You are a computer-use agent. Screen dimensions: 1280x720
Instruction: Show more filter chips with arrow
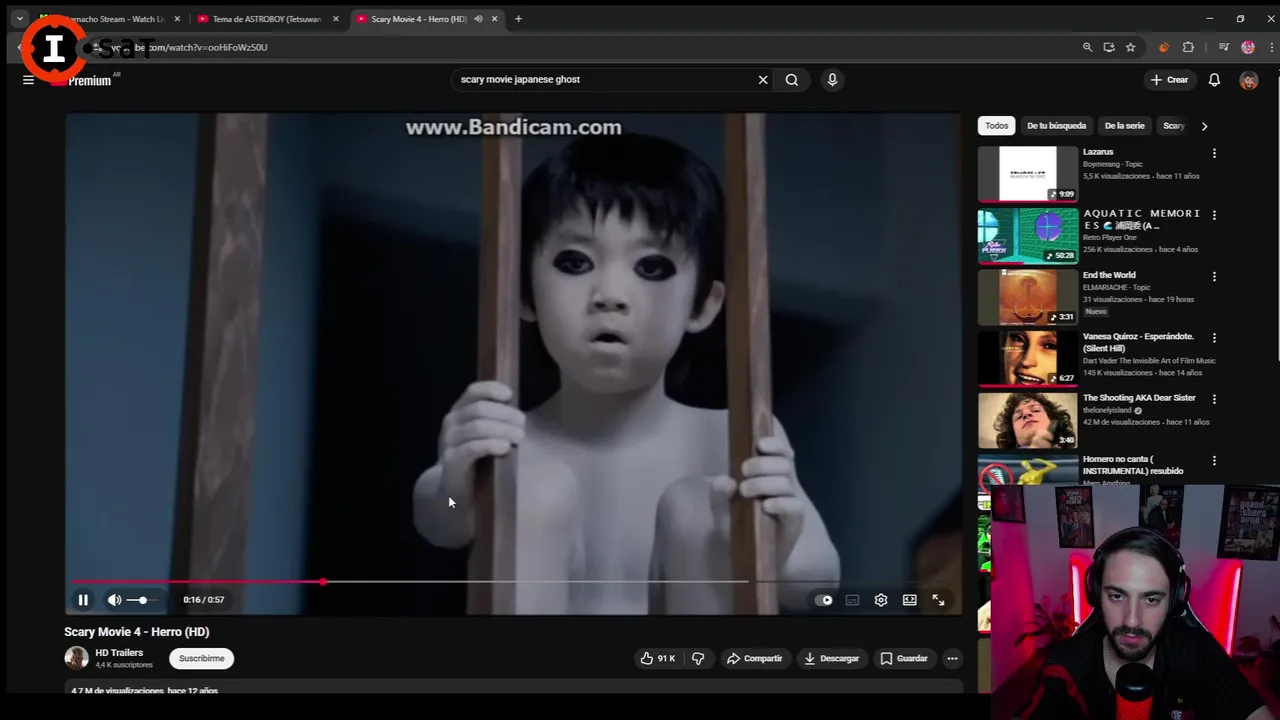[x=1204, y=126]
